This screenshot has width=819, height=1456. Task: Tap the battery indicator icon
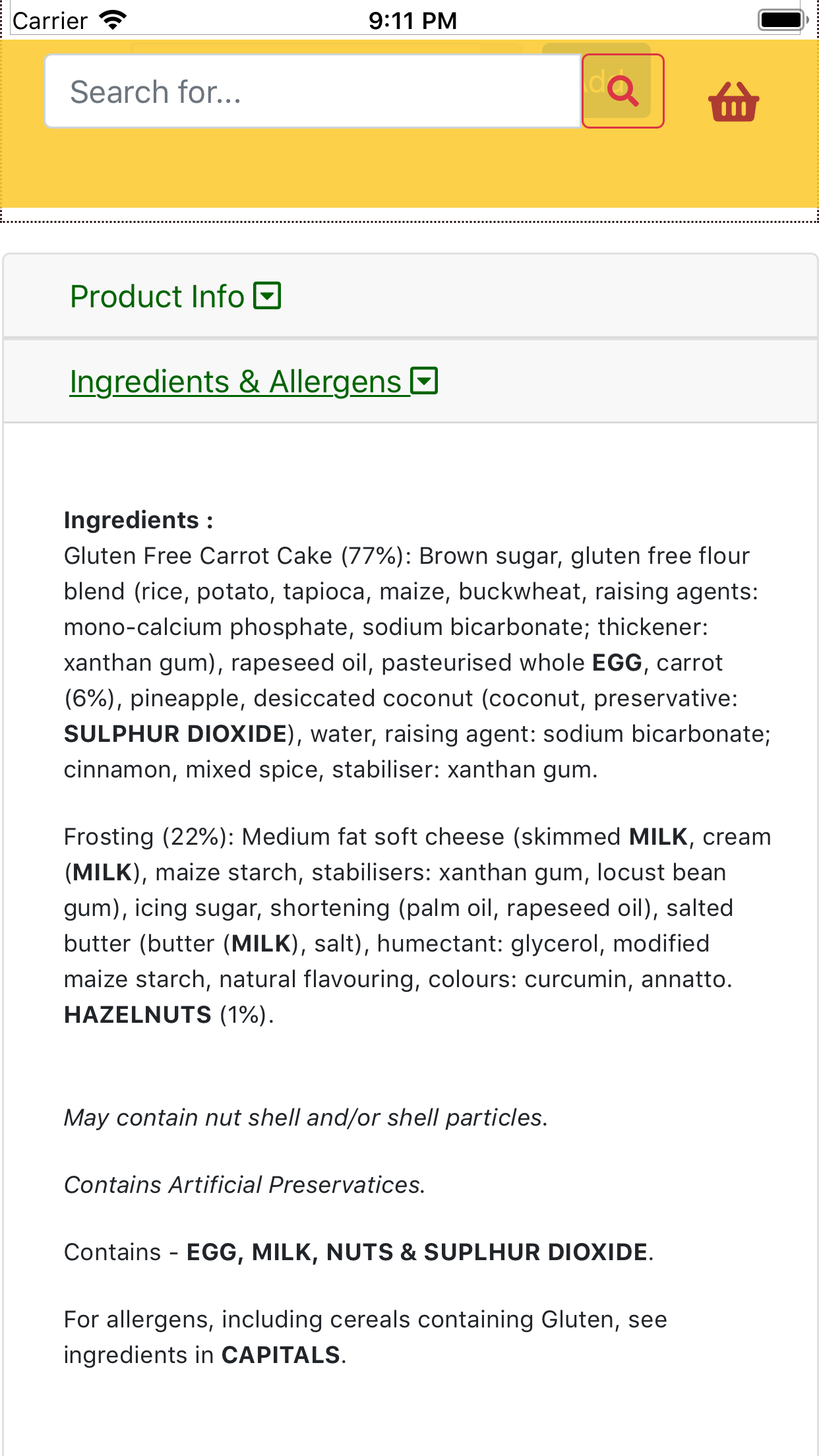point(782,20)
